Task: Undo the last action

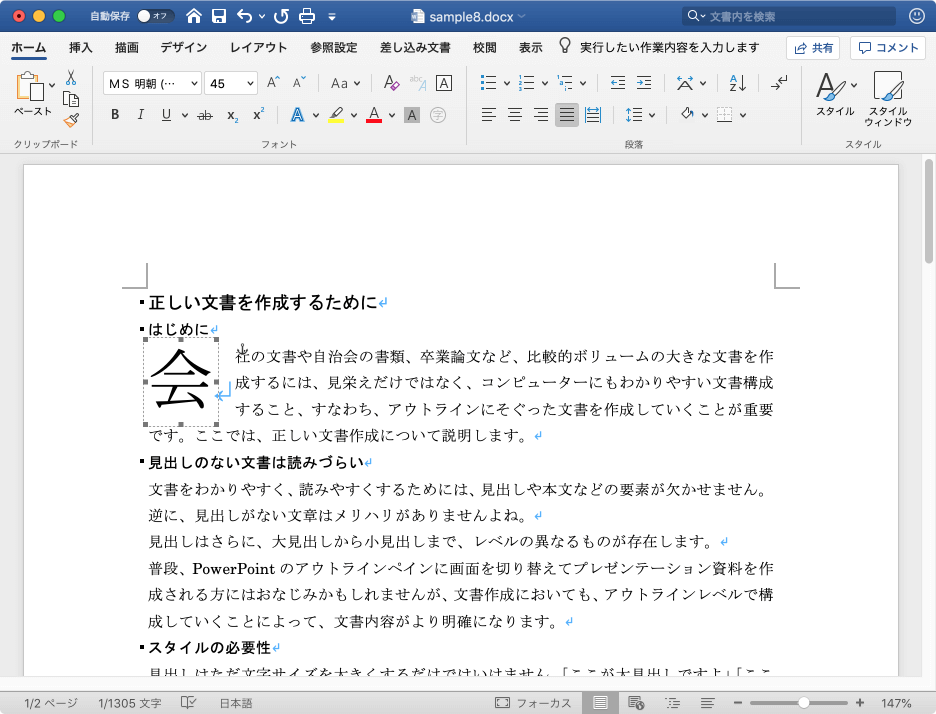Action: tap(245, 16)
